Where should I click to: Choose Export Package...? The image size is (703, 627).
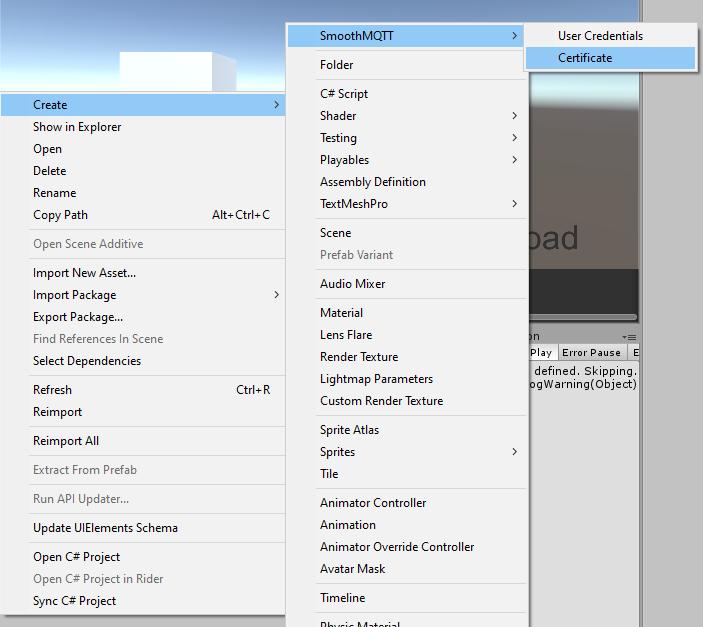143,317
